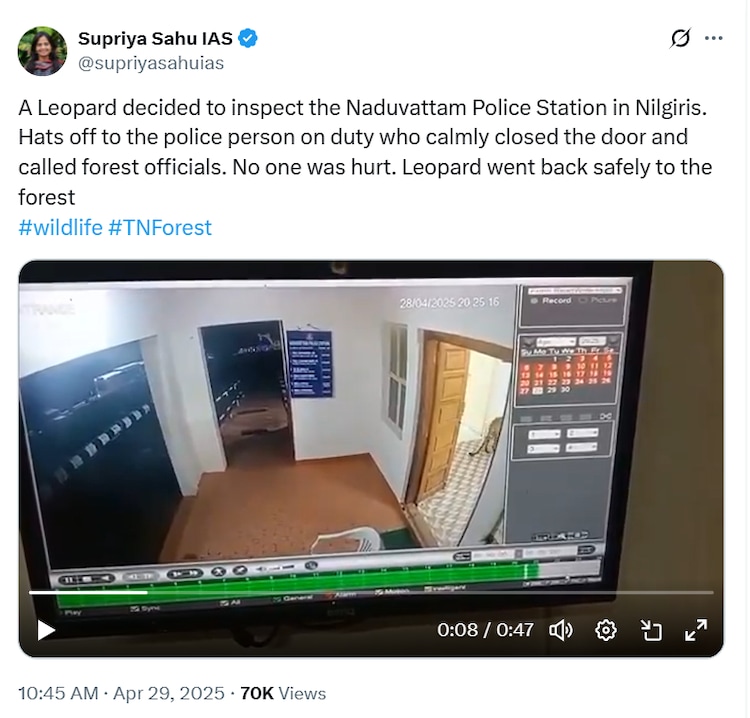Click the picture-in-picture icon
This screenshot has width=750, height=718.
click(x=651, y=630)
